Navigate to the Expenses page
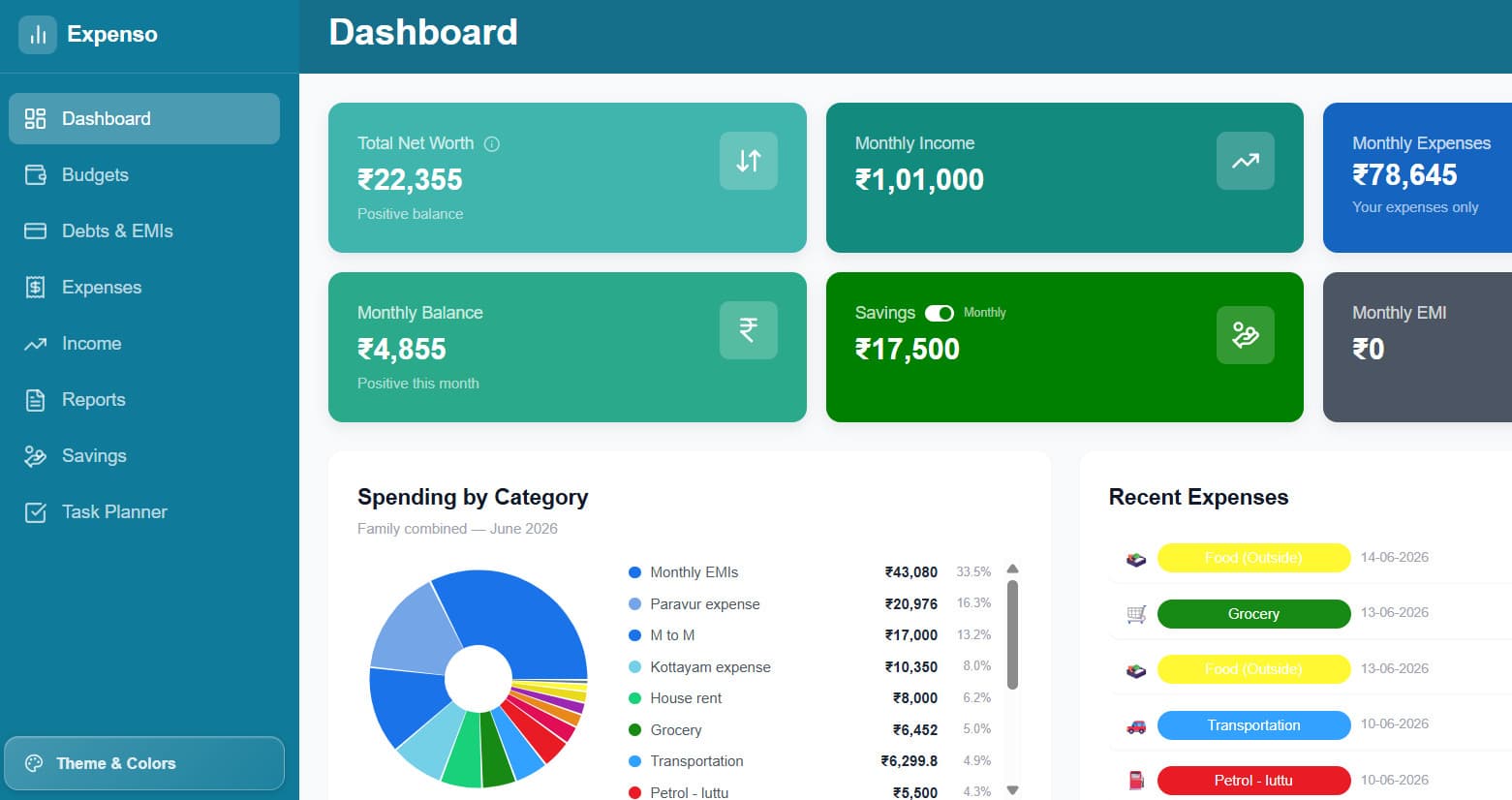 pyautogui.click(x=144, y=287)
